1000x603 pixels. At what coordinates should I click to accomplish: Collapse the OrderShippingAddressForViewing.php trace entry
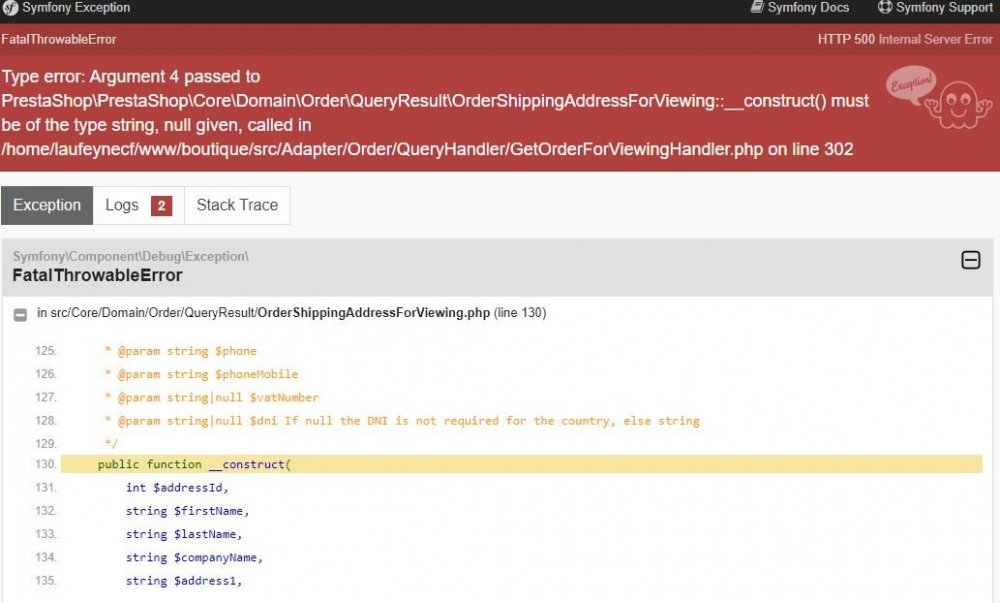click(20, 315)
